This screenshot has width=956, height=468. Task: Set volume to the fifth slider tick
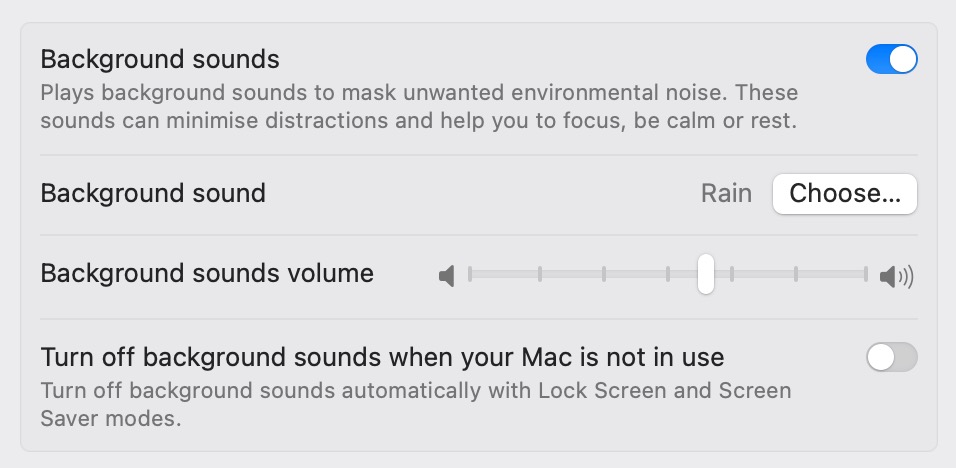click(732, 274)
